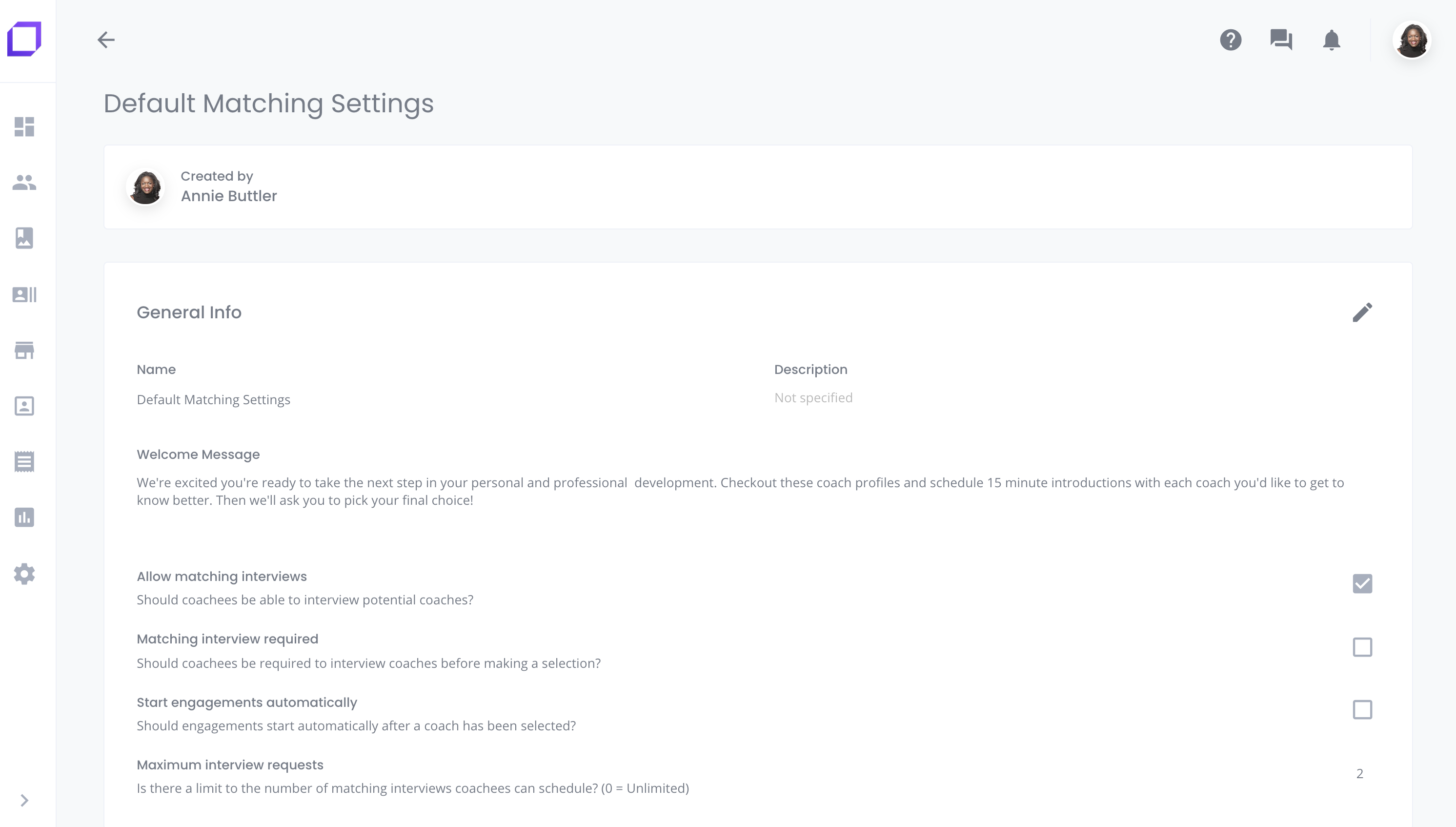Open the dashboard icon in sidebar
1456x827 pixels.
[24, 126]
